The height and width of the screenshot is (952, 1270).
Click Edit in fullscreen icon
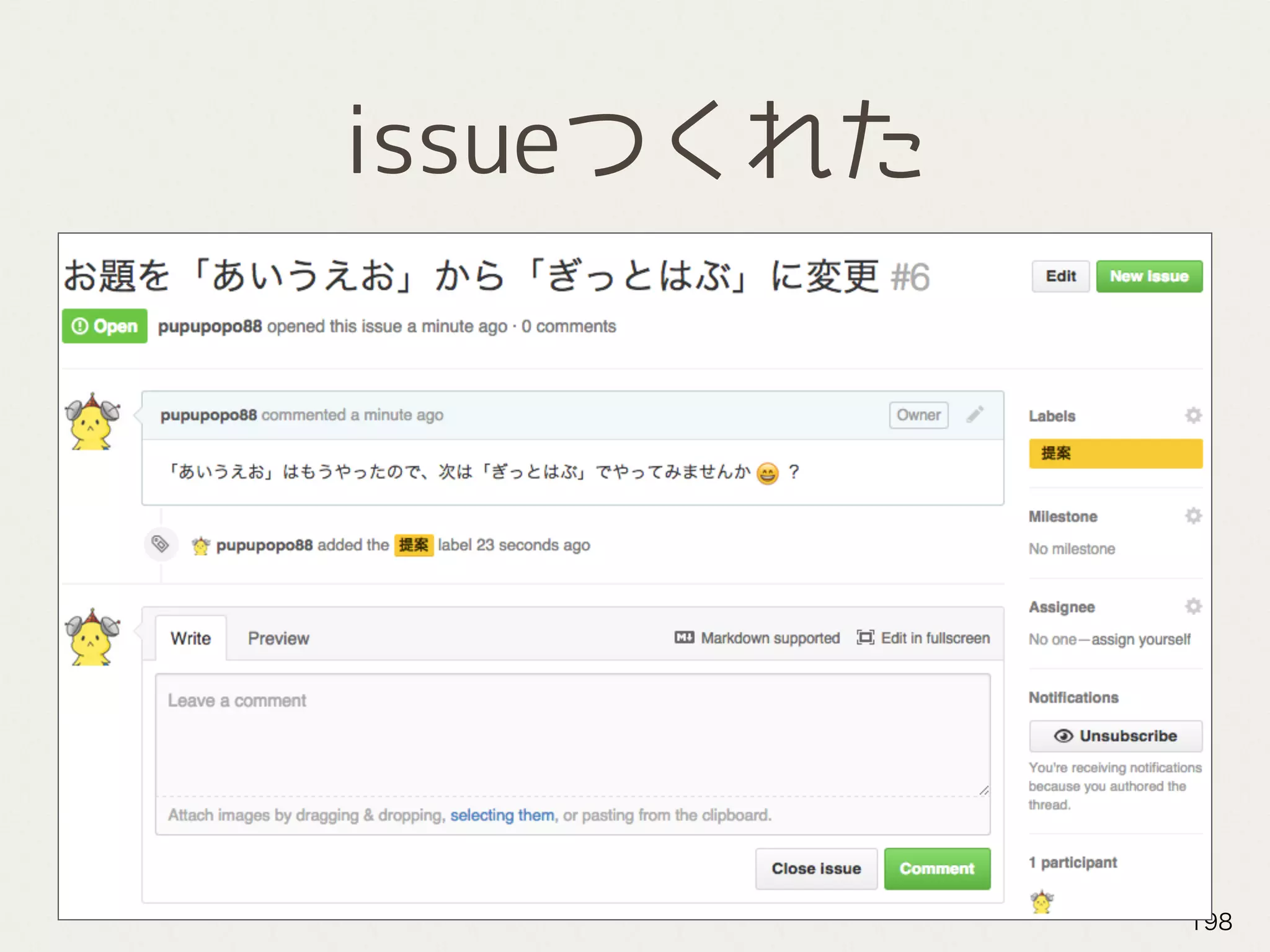[x=865, y=638]
